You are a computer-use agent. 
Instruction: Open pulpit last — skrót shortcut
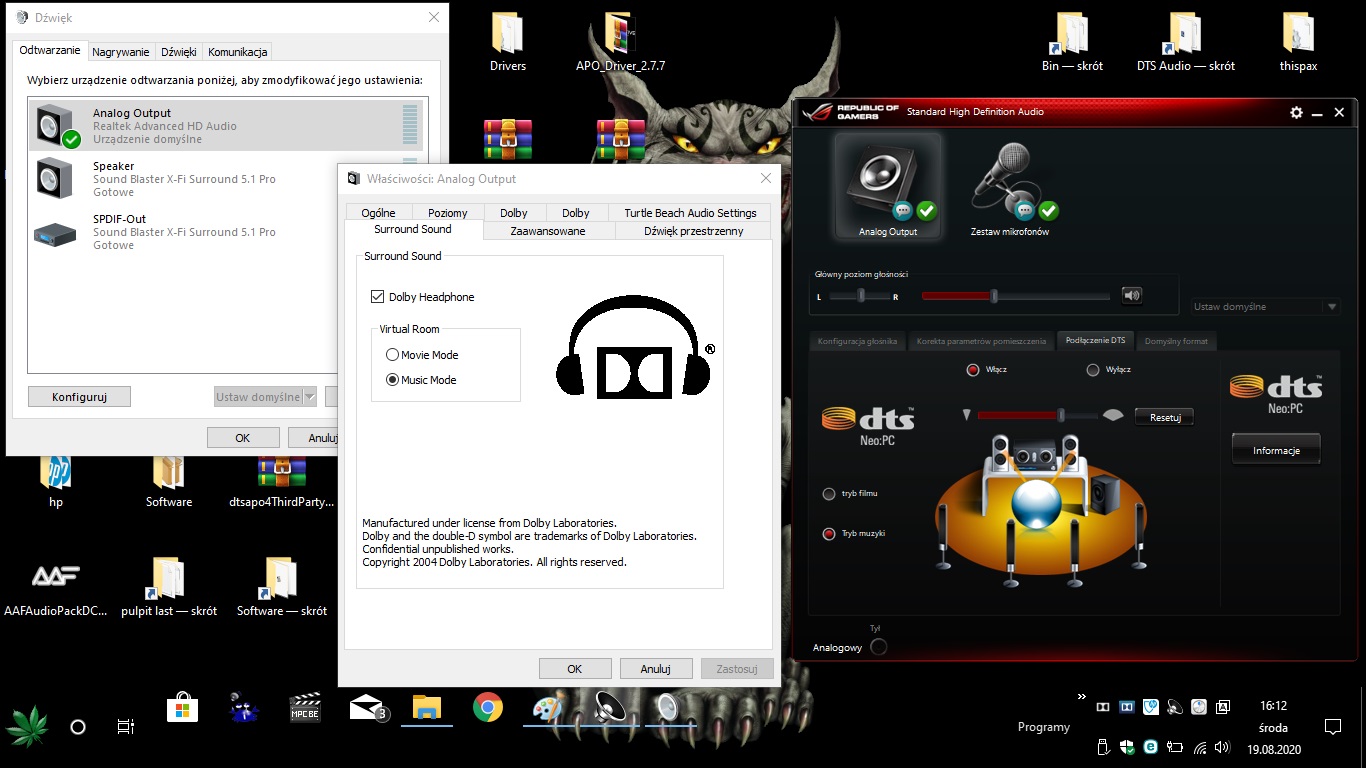(x=169, y=588)
